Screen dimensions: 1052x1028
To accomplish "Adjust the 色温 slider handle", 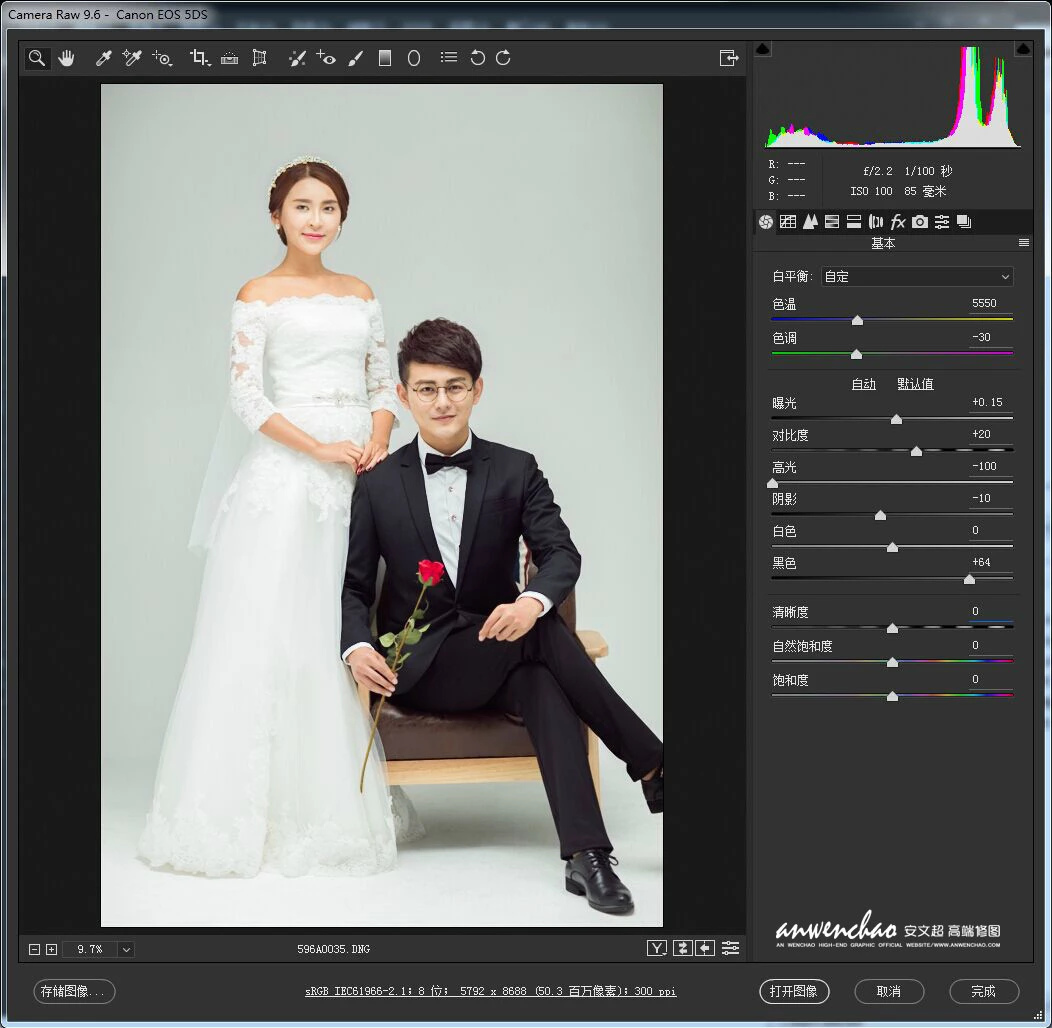I will (857, 321).
